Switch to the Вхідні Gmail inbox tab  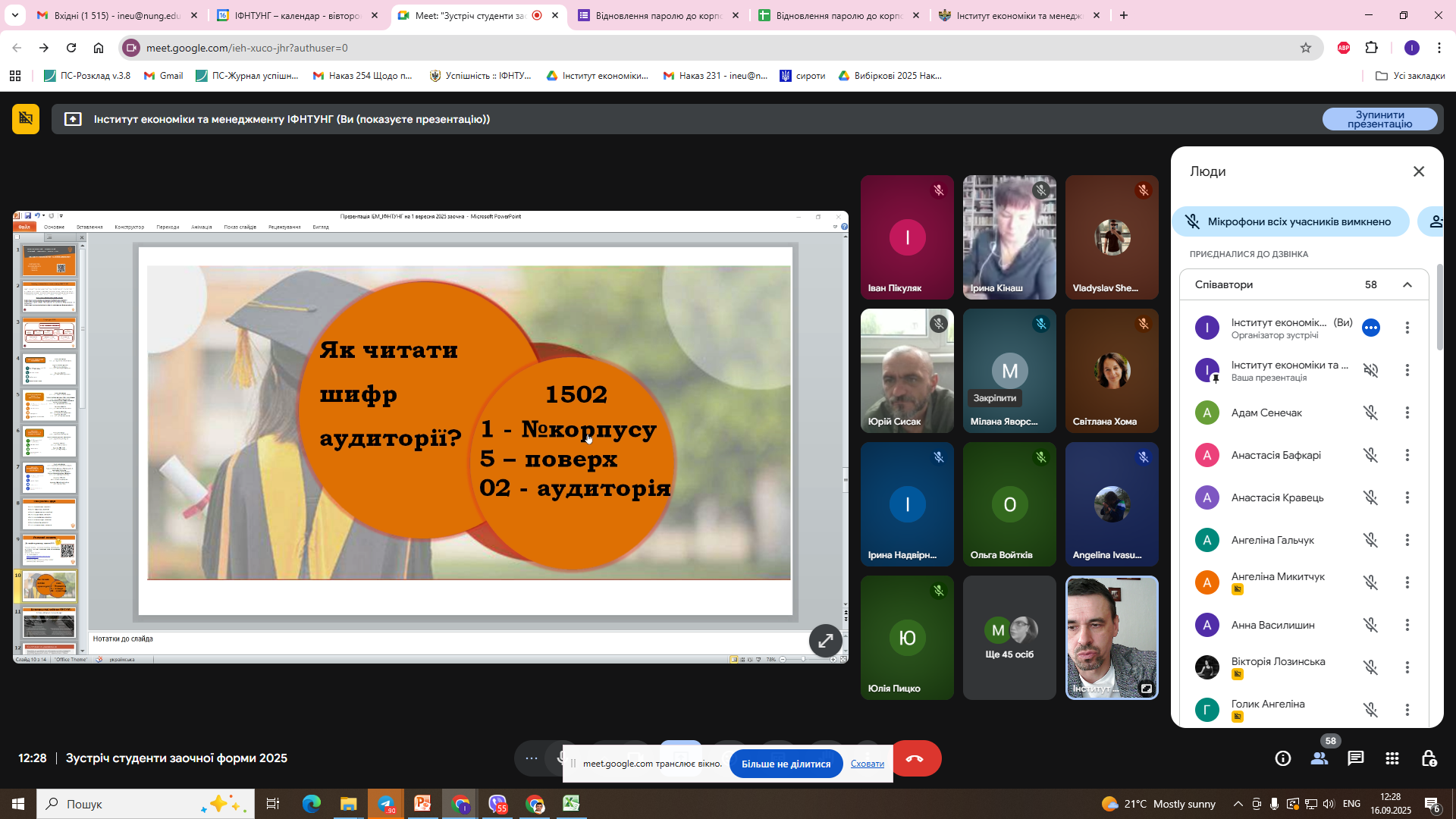(x=117, y=15)
